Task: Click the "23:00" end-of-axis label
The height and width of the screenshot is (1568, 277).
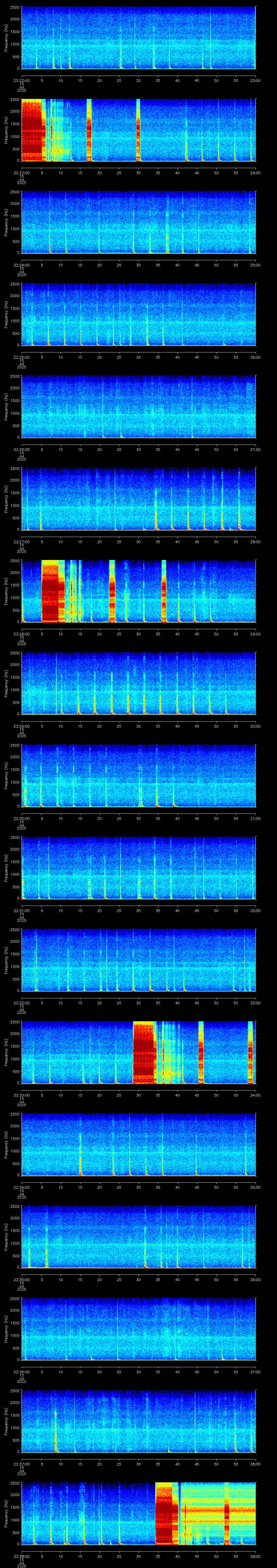Action: tap(255, 80)
